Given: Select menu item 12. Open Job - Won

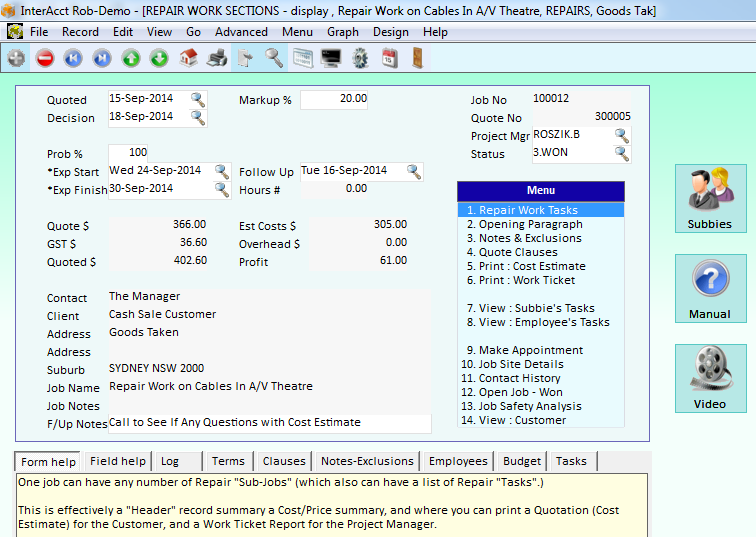Looking at the screenshot, I should [540, 392].
